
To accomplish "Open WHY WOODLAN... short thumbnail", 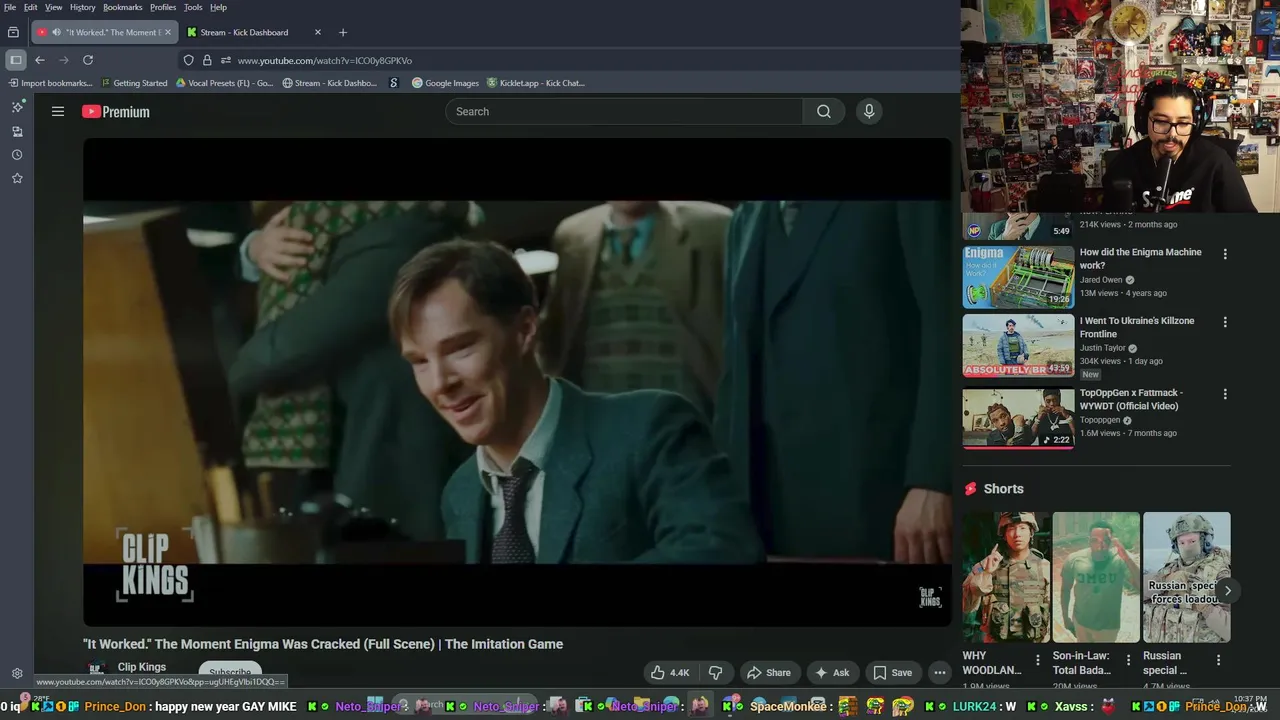I will tap(1006, 577).
